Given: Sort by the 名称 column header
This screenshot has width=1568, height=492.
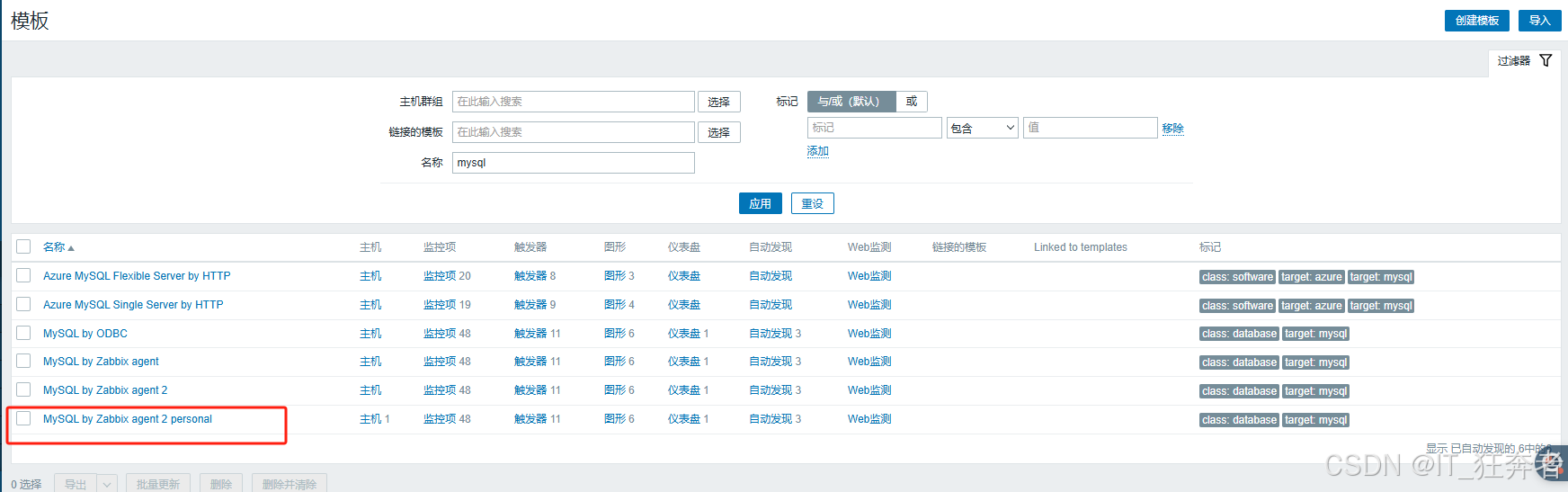Looking at the screenshot, I should (54, 247).
